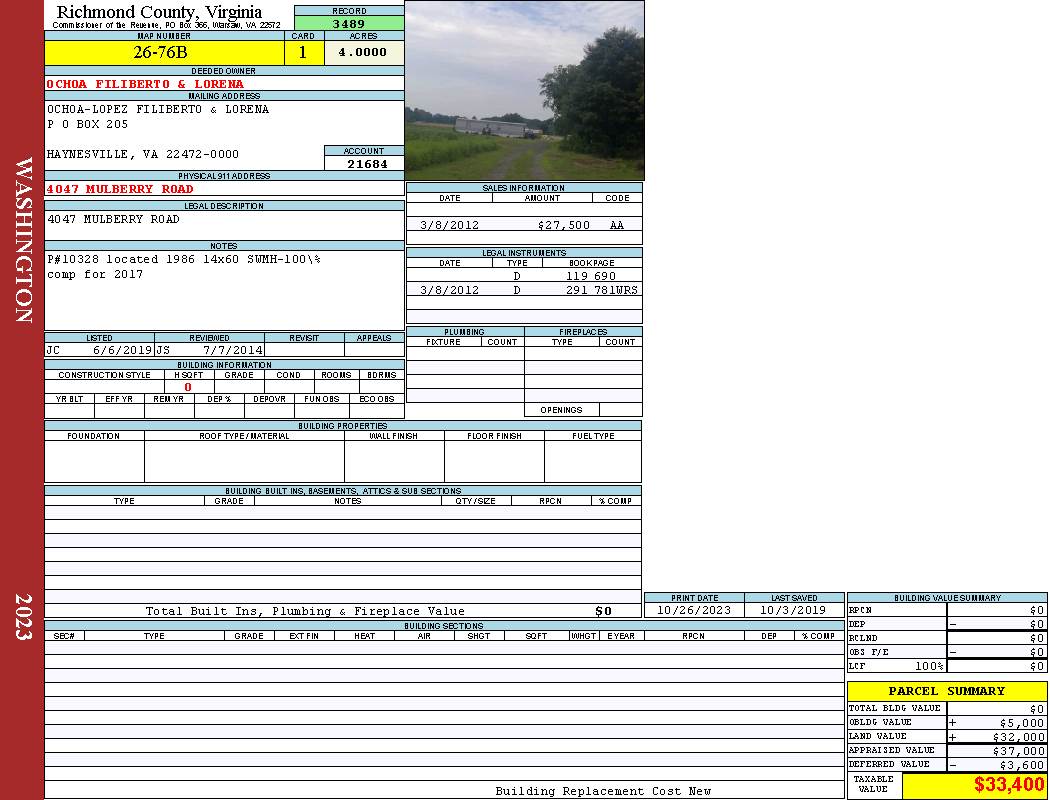
Task: Click the WASHINGTON district sidebar label
Action: (23, 239)
